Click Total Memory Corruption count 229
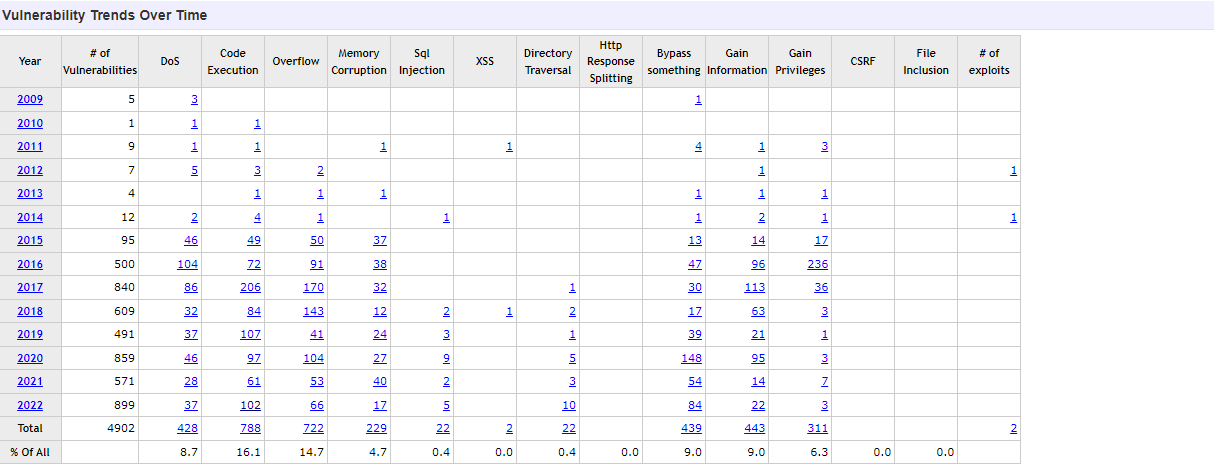 click(x=377, y=428)
